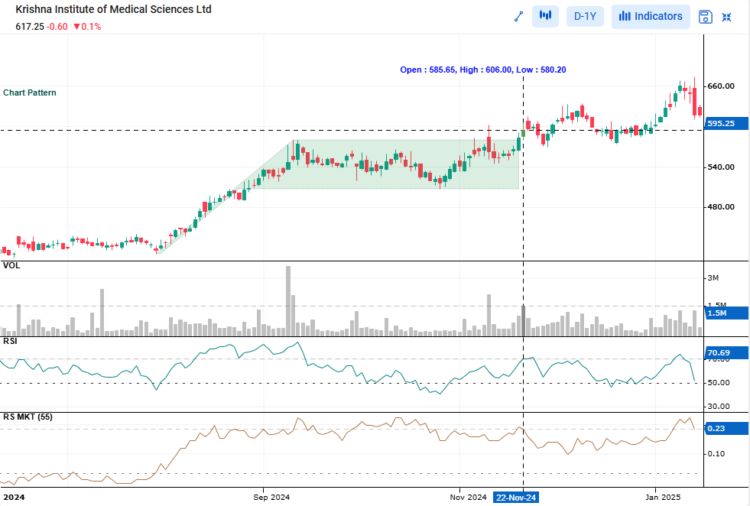Viewport: 750px width, 506px height.
Task: Open the Indicators menu
Action: tap(650, 16)
